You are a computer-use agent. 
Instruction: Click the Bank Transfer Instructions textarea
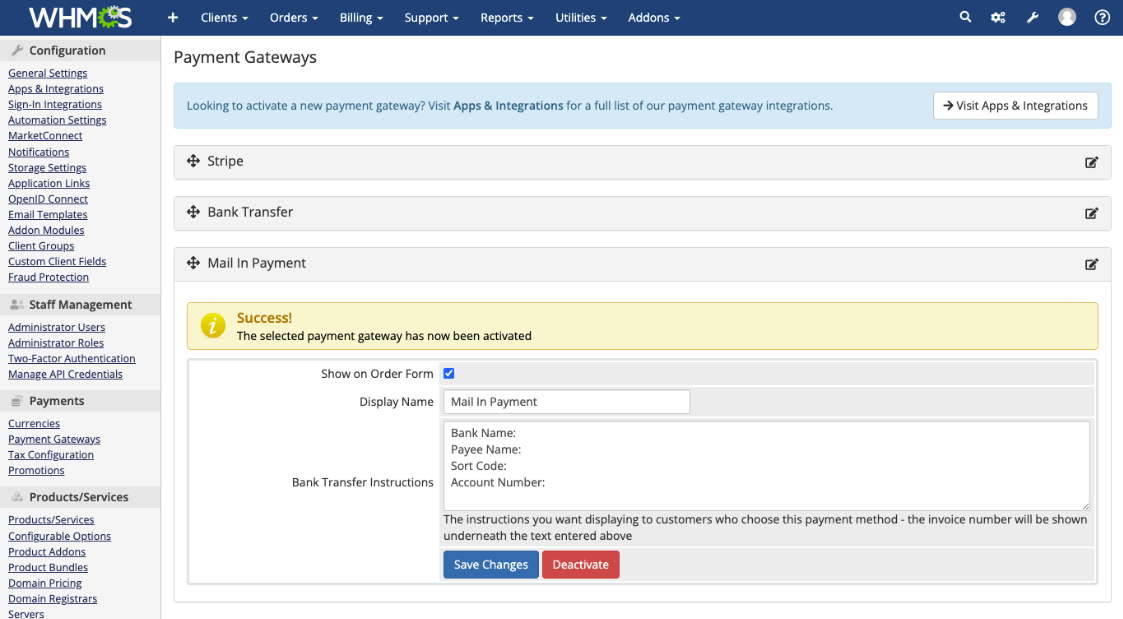[766, 466]
